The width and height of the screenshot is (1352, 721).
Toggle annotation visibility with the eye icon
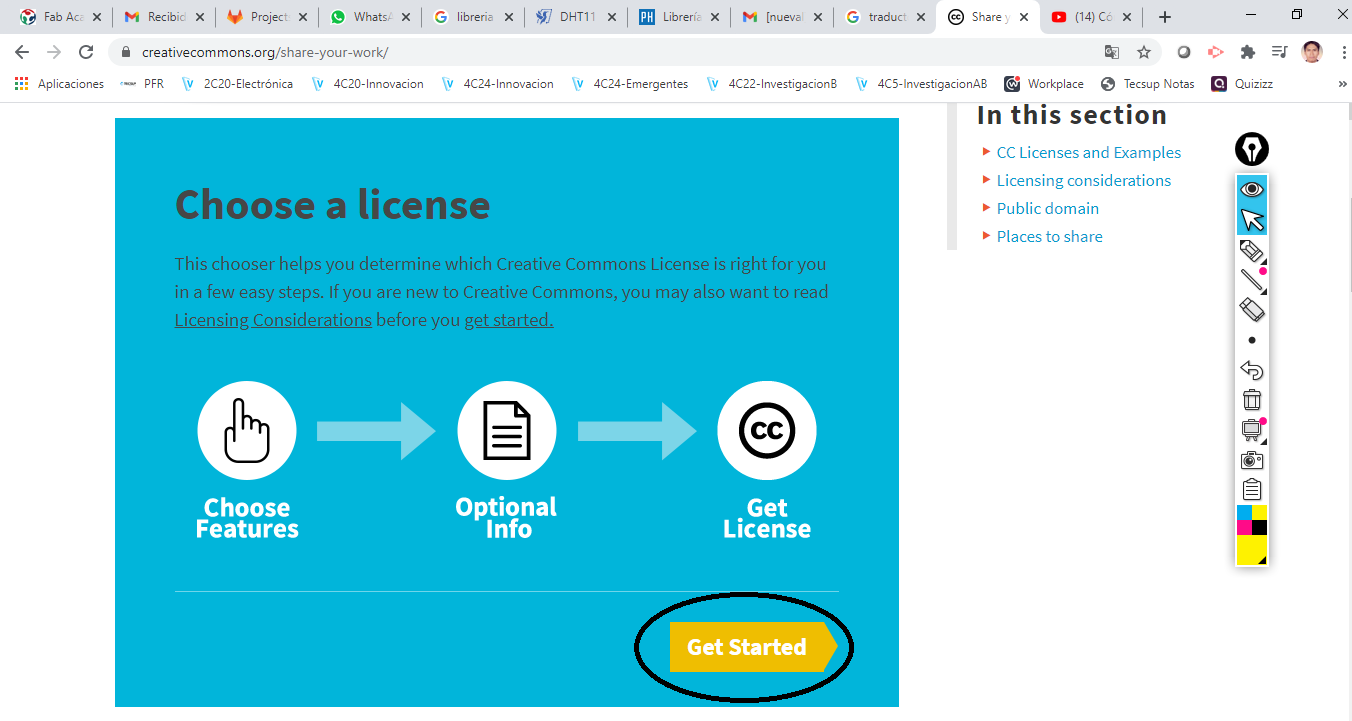point(1252,189)
